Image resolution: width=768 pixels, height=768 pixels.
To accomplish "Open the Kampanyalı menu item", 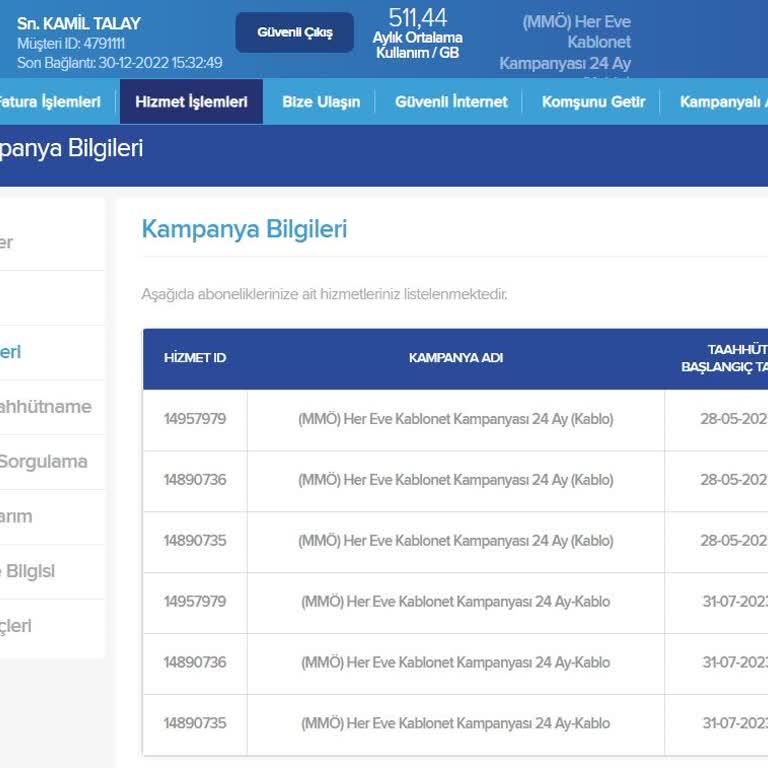I will point(723,102).
